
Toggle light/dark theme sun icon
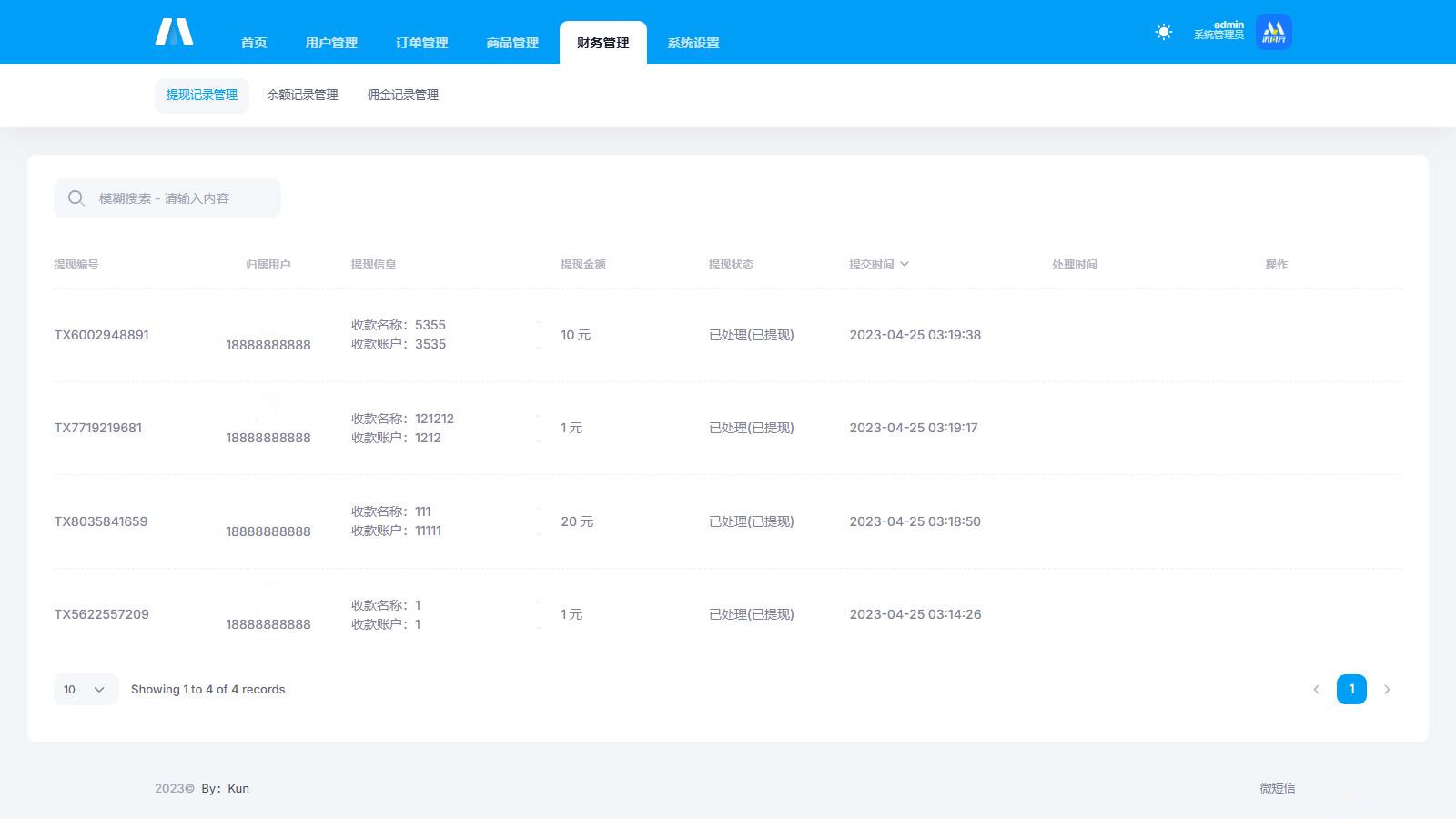(x=1163, y=32)
